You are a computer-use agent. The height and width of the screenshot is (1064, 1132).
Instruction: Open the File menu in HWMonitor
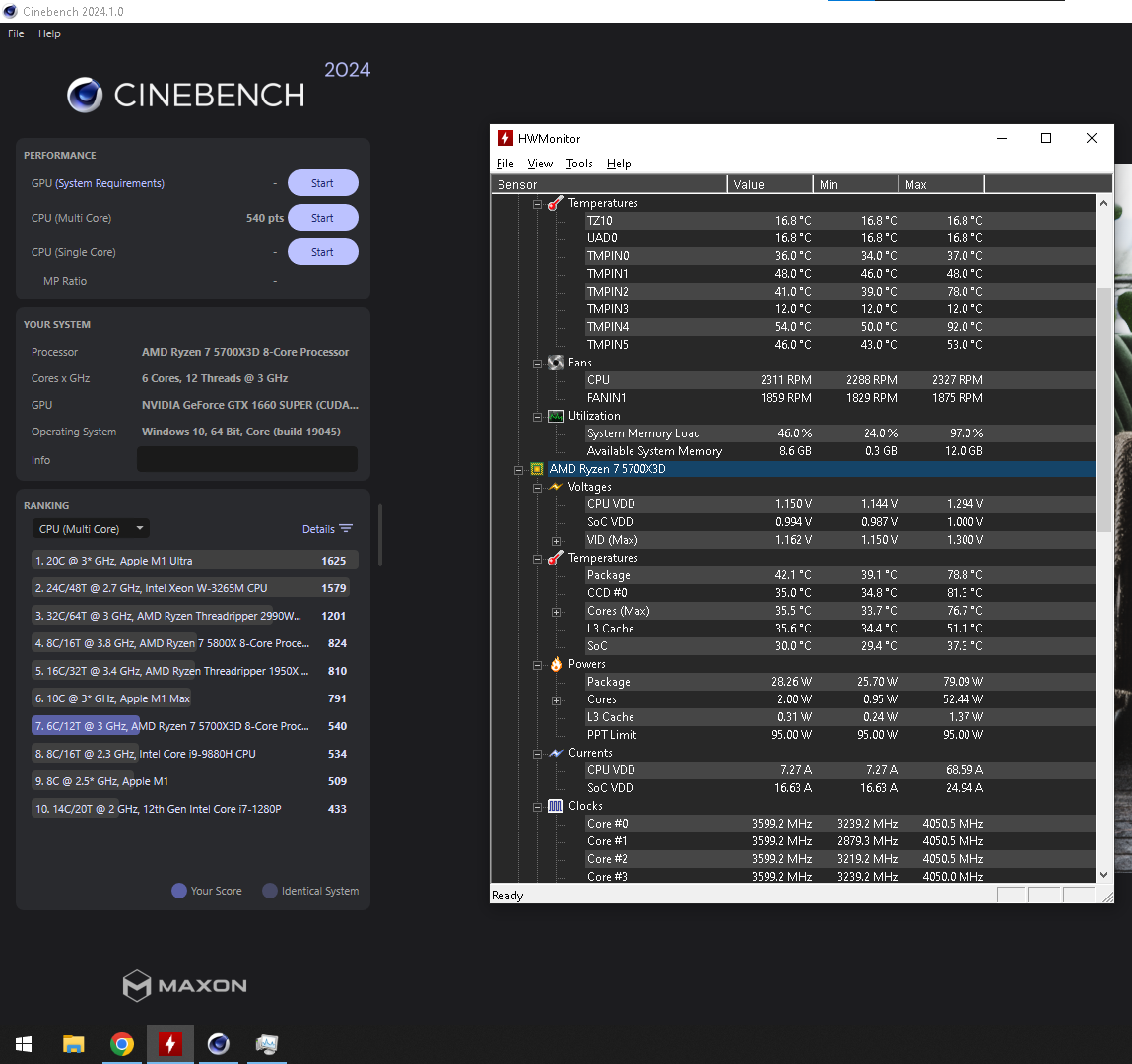coord(505,164)
